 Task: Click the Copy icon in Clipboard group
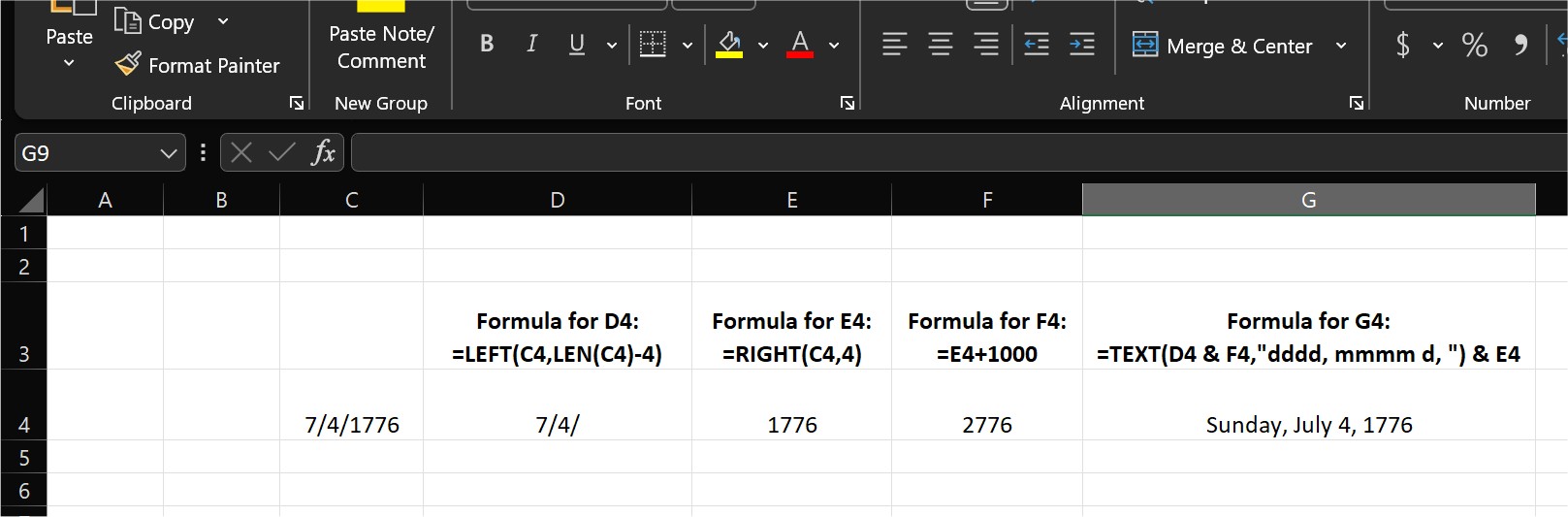coord(128,20)
